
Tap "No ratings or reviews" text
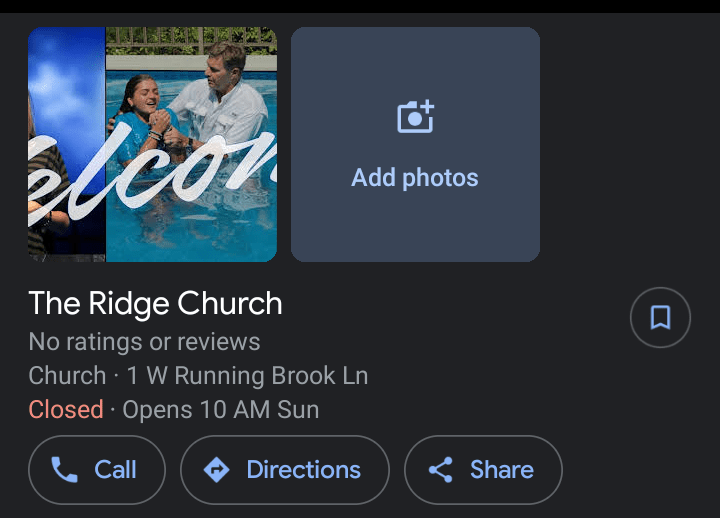tap(144, 342)
